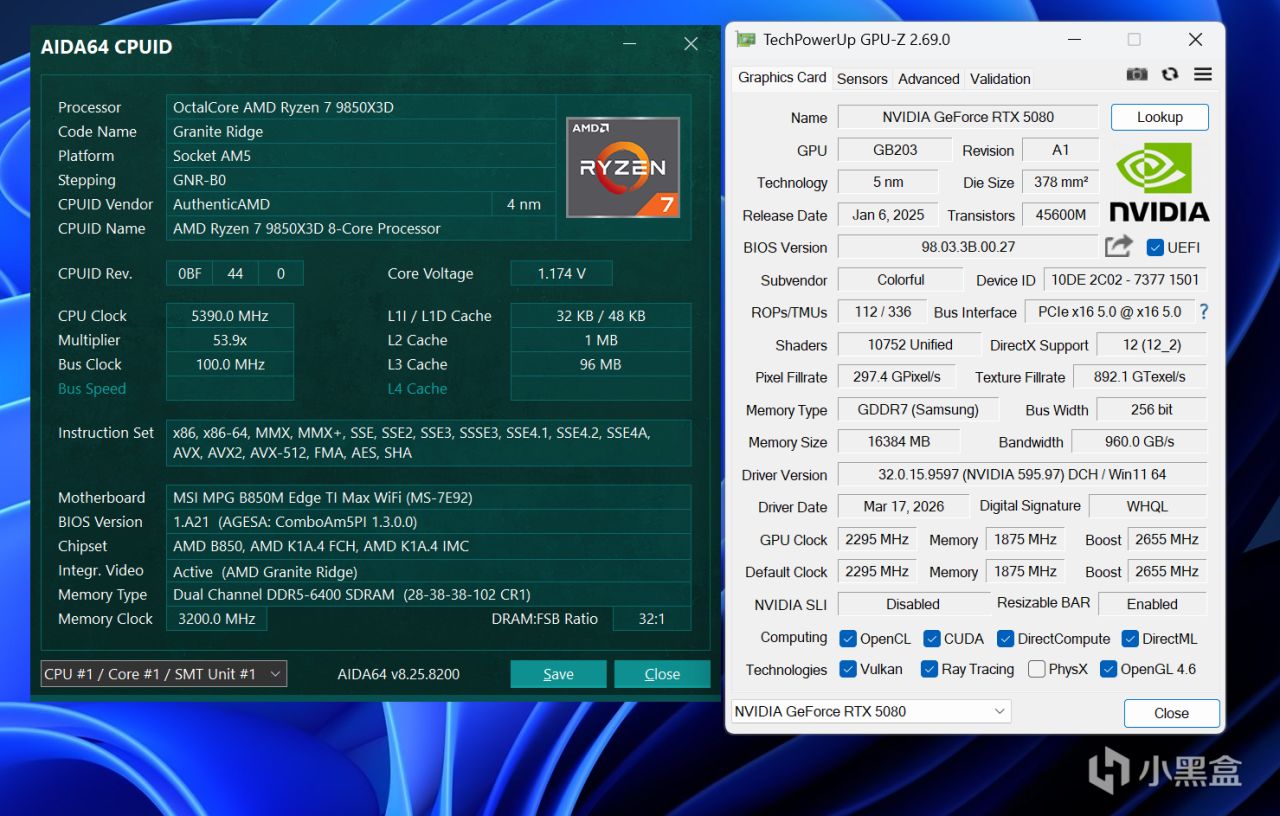This screenshot has height=816, width=1280.
Task: Minimize the AIDA64 CPUID window
Action: [630, 45]
